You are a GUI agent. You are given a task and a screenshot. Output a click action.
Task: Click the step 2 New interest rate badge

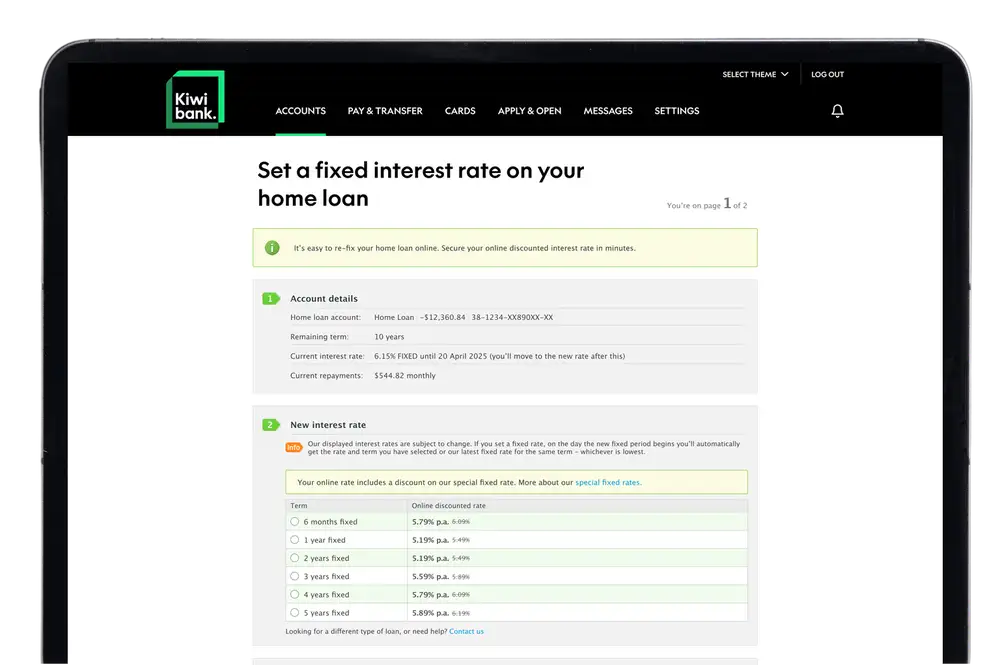pyautogui.click(x=269, y=424)
